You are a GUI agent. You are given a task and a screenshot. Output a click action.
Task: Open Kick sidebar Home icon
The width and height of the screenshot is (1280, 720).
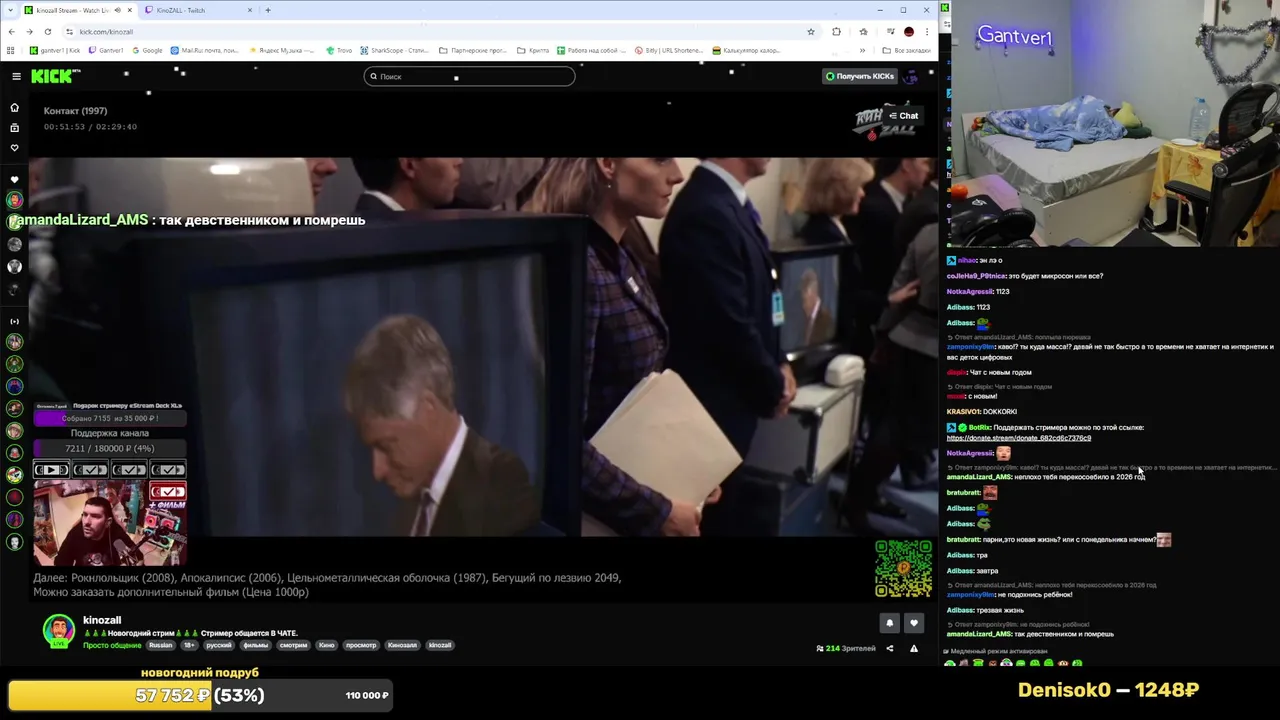pos(14,107)
